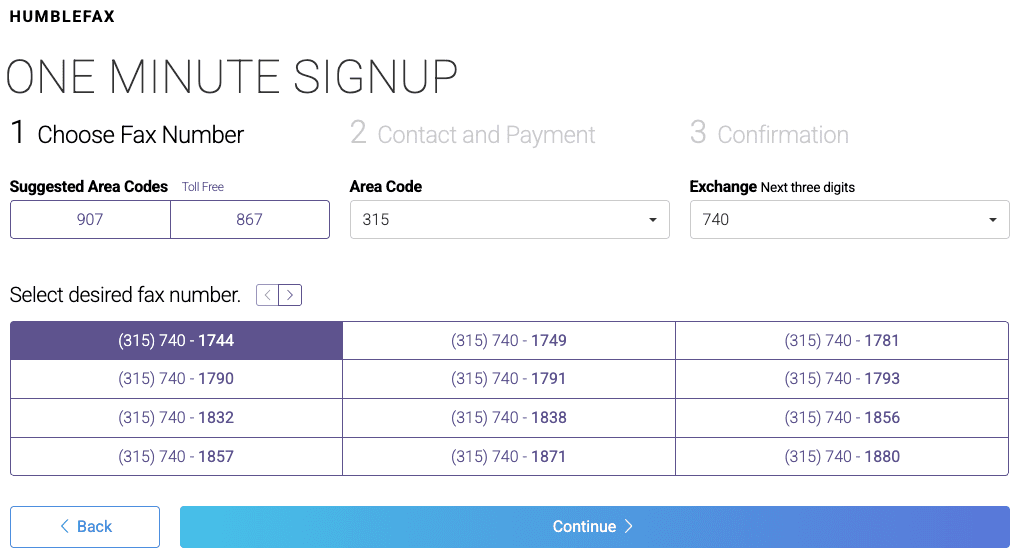
Task: Jump to the Confirmation step
Action: pos(769,134)
